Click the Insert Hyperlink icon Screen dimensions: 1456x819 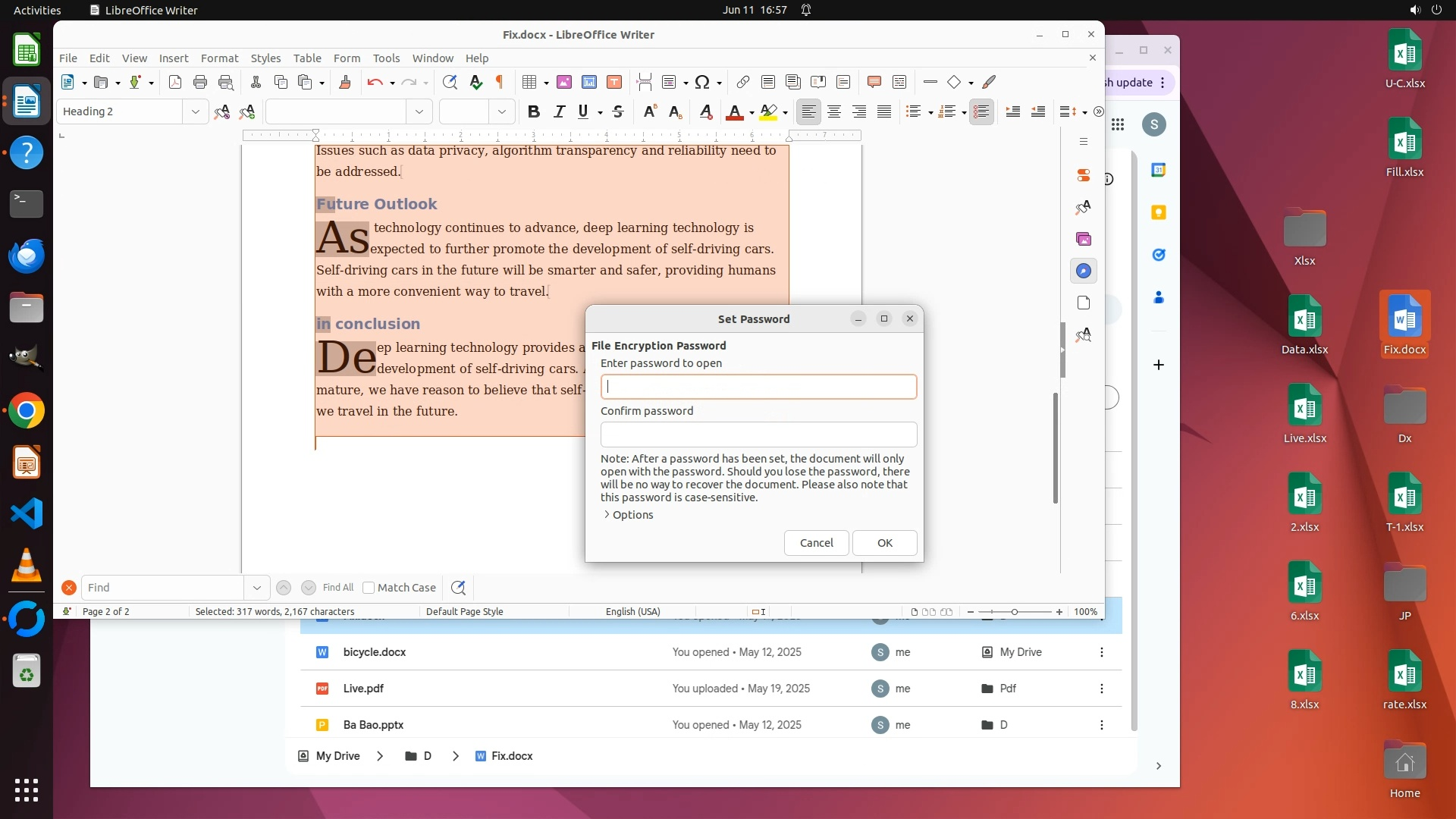coord(743,82)
